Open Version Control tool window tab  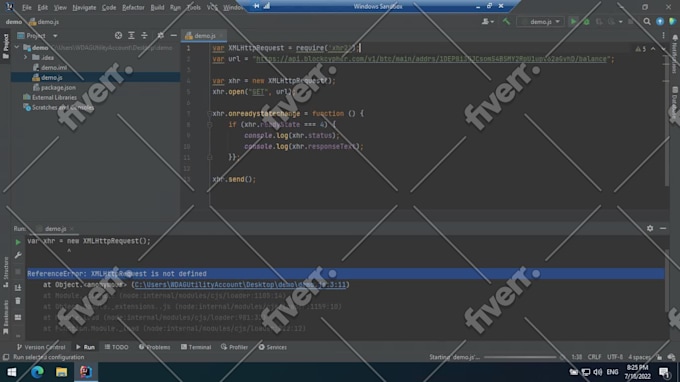[41, 347]
